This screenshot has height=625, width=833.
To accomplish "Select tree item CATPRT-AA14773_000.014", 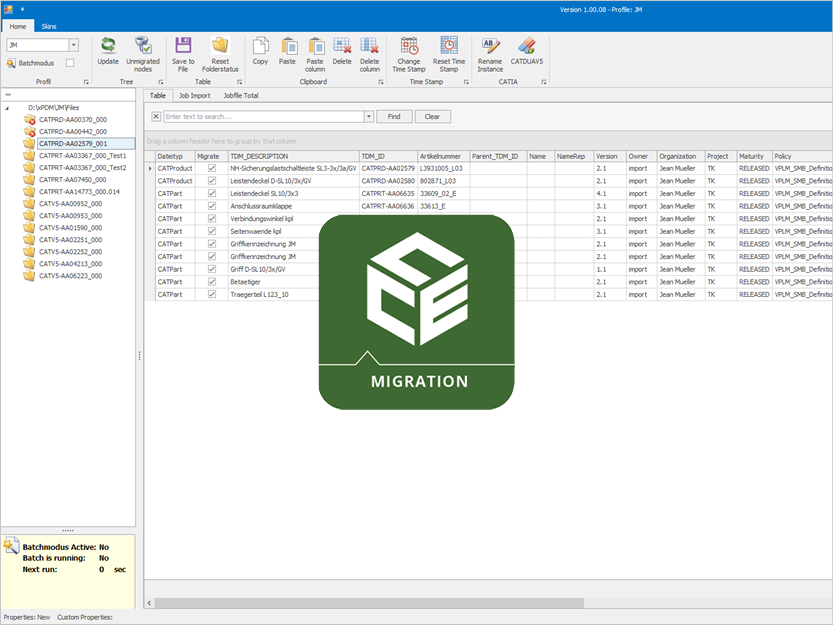I will click(x=79, y=191).
